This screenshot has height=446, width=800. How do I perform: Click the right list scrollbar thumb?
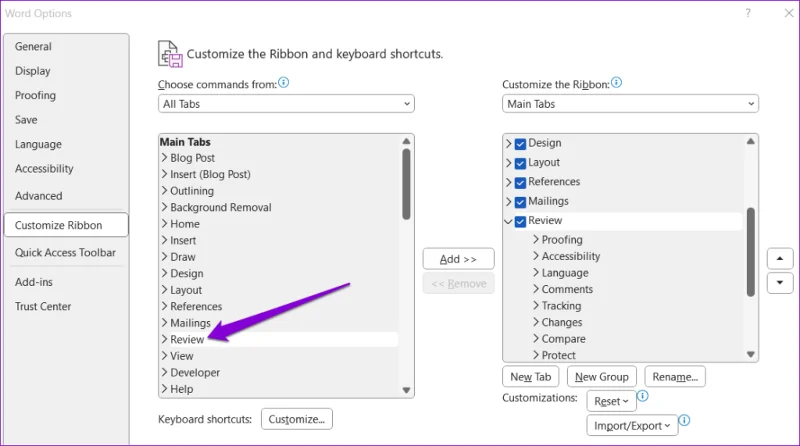pos(751,252)
